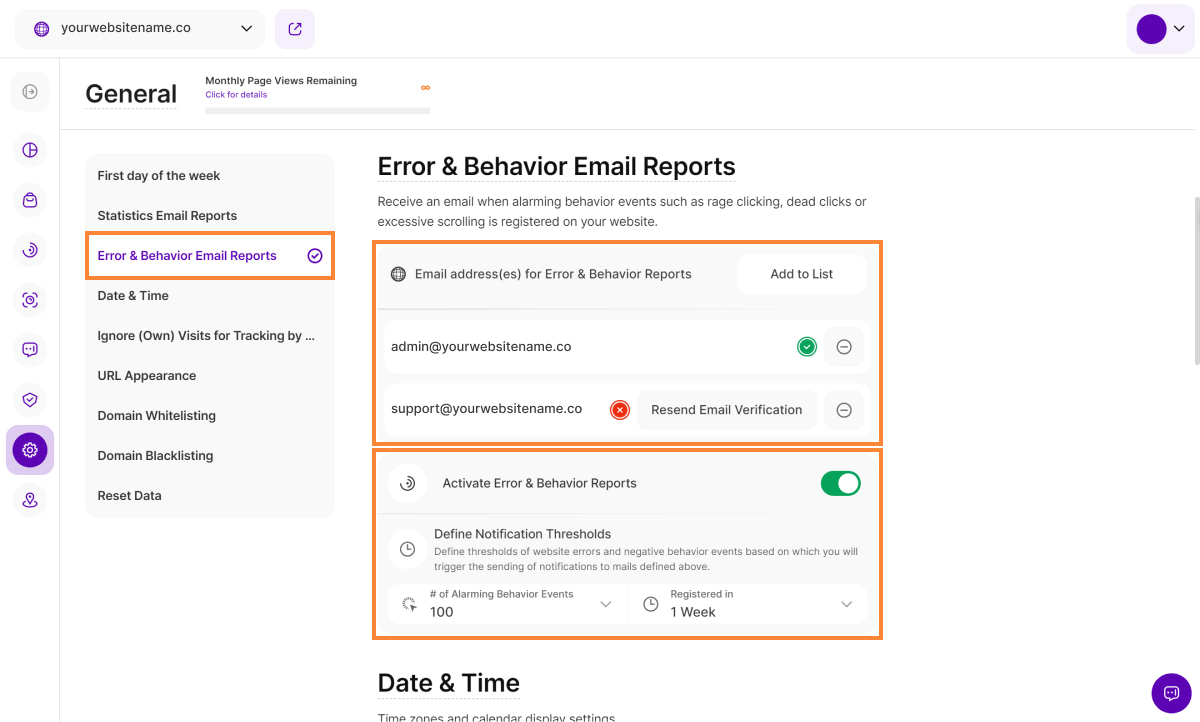Viewport: 1200px width, 722px height.
Task: Open session recordings camera icon
Action: click(30, 300)
